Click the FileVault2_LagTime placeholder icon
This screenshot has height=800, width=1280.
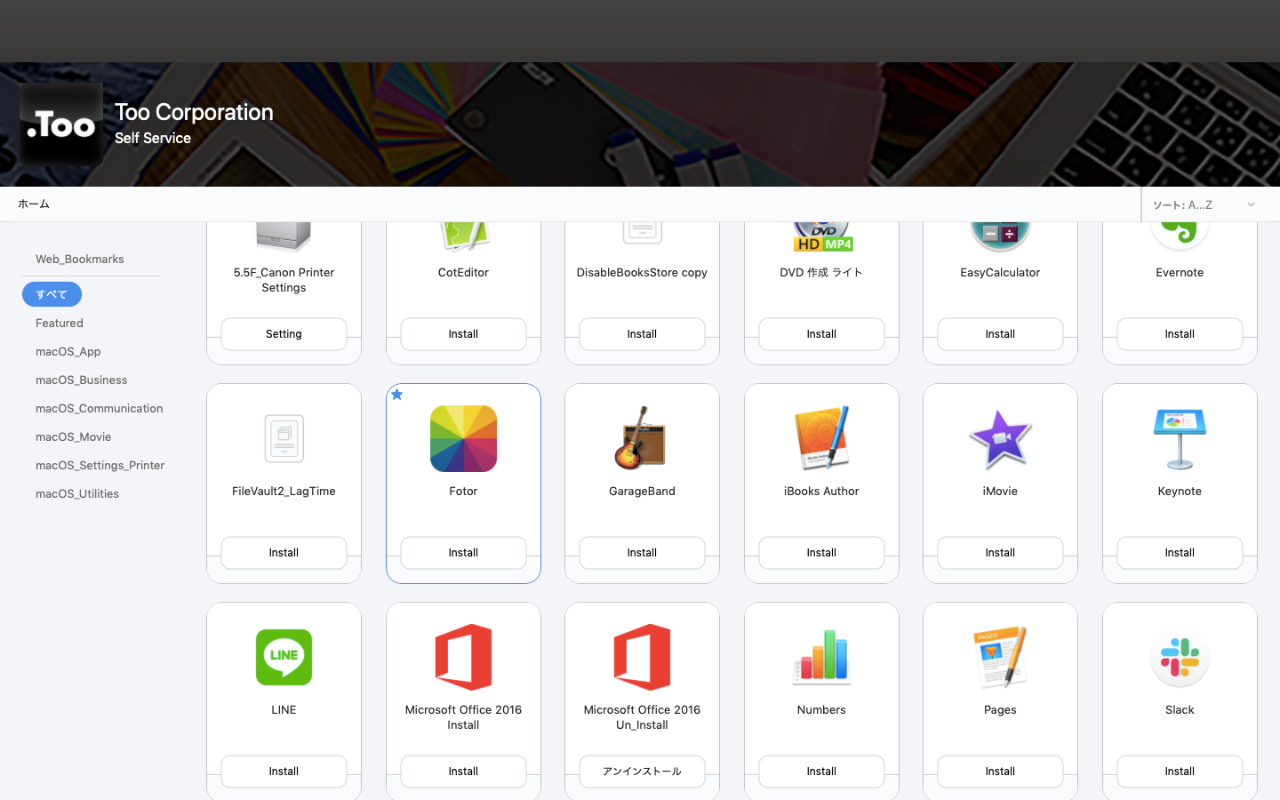click(284, 439)
